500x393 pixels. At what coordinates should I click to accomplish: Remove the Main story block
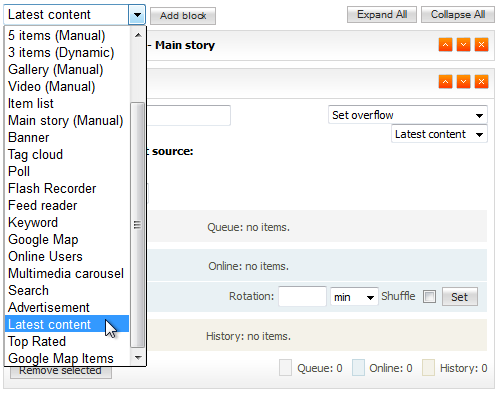tap(481, 45)
